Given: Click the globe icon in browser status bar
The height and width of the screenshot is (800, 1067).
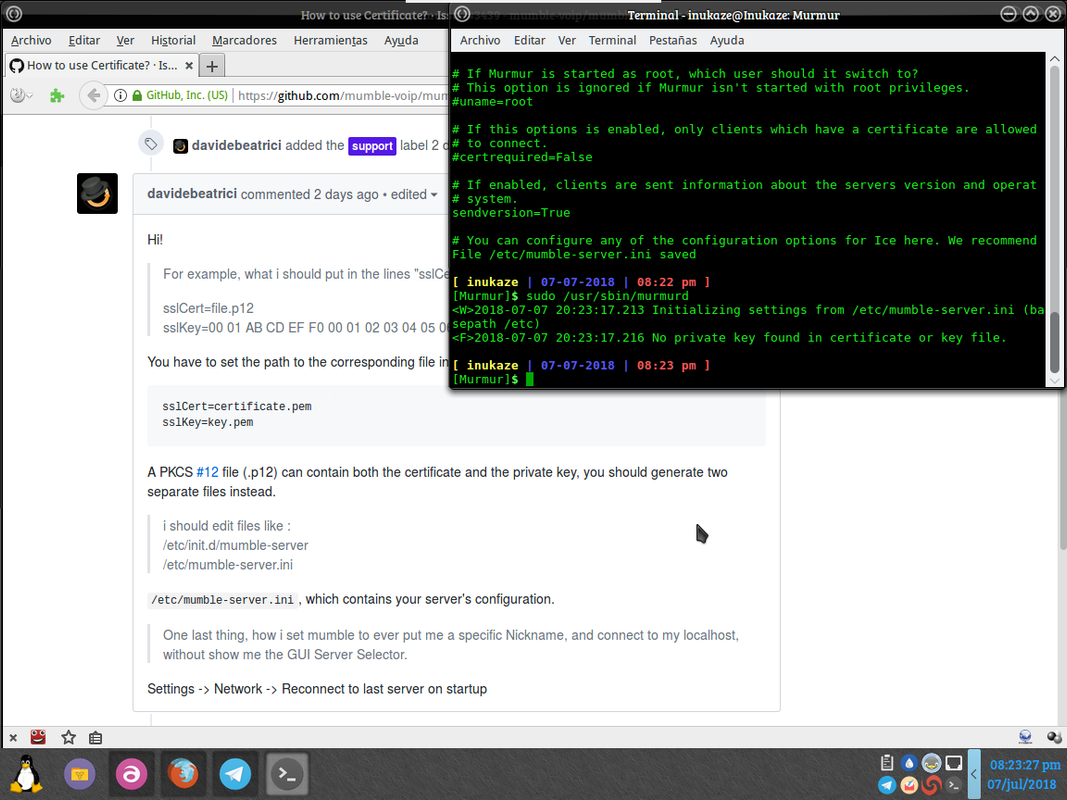Looking at the screenshot, I should (1025, 737).
